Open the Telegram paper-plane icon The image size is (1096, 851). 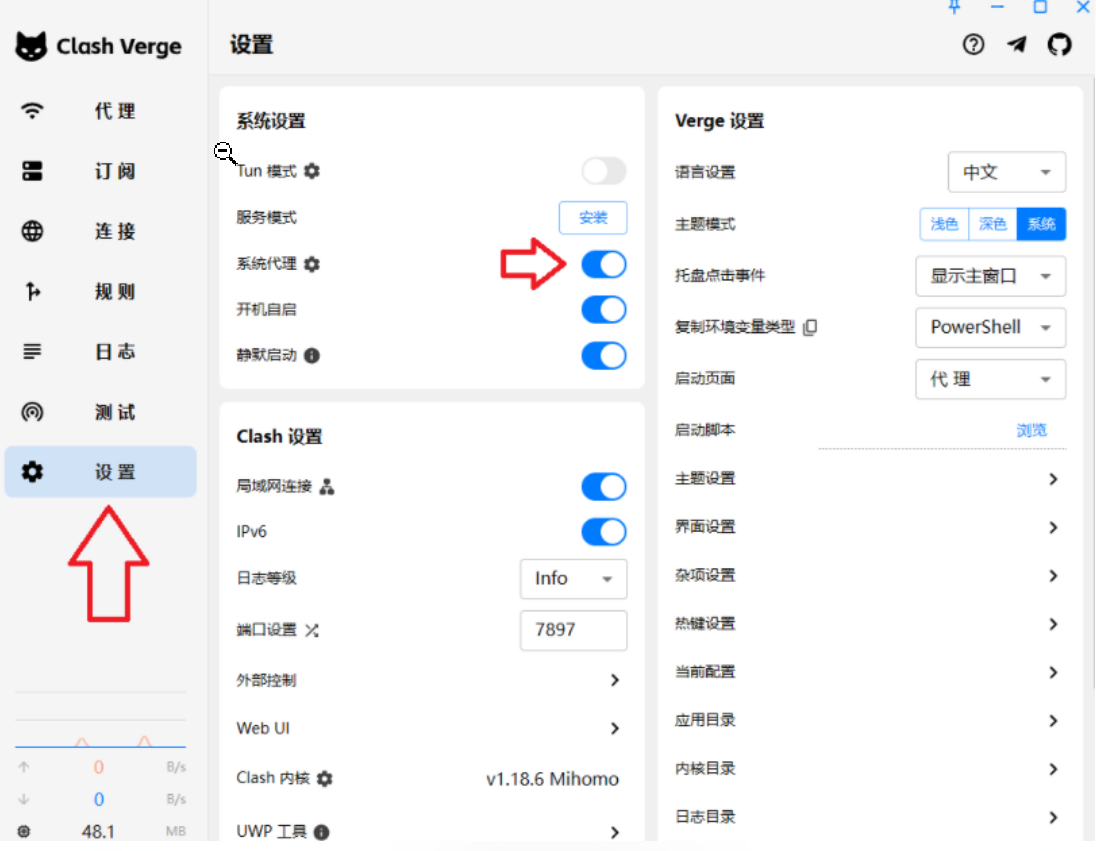1017,45
